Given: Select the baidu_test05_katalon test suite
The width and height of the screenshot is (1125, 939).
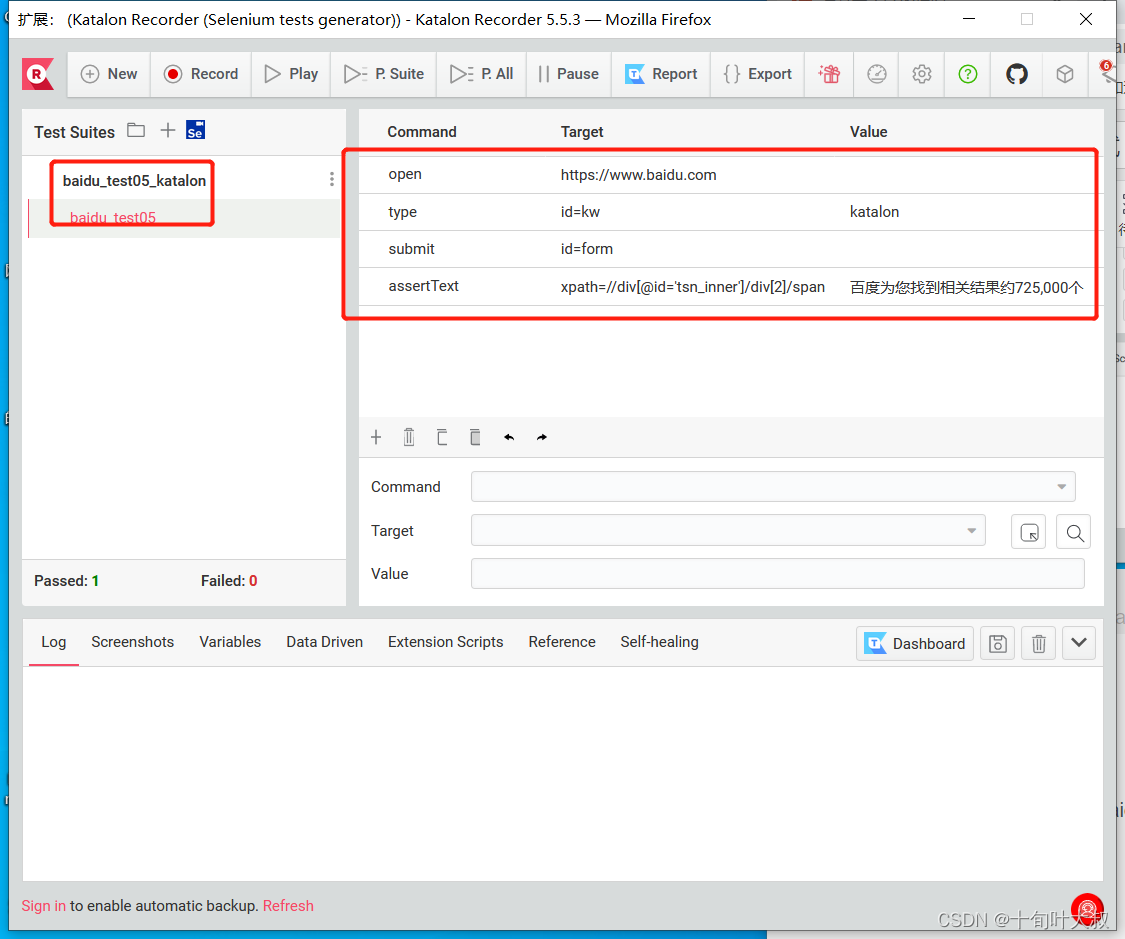Looking at the screenshot, I should [134, 181].
